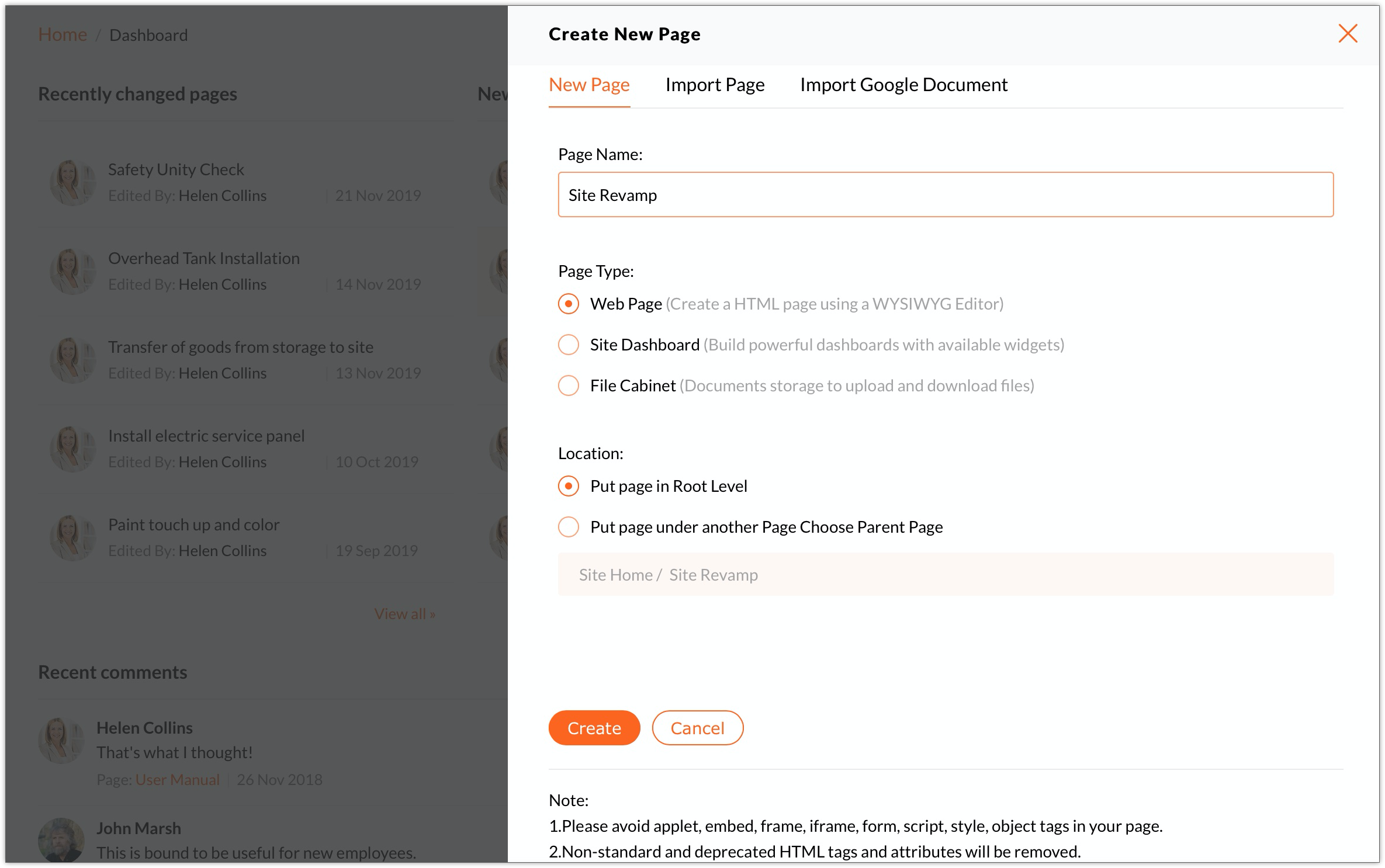Viewport: 1385px width, 868px height.
Task: Open the Paint touch up and color entry
Action: tap(193, 525)
